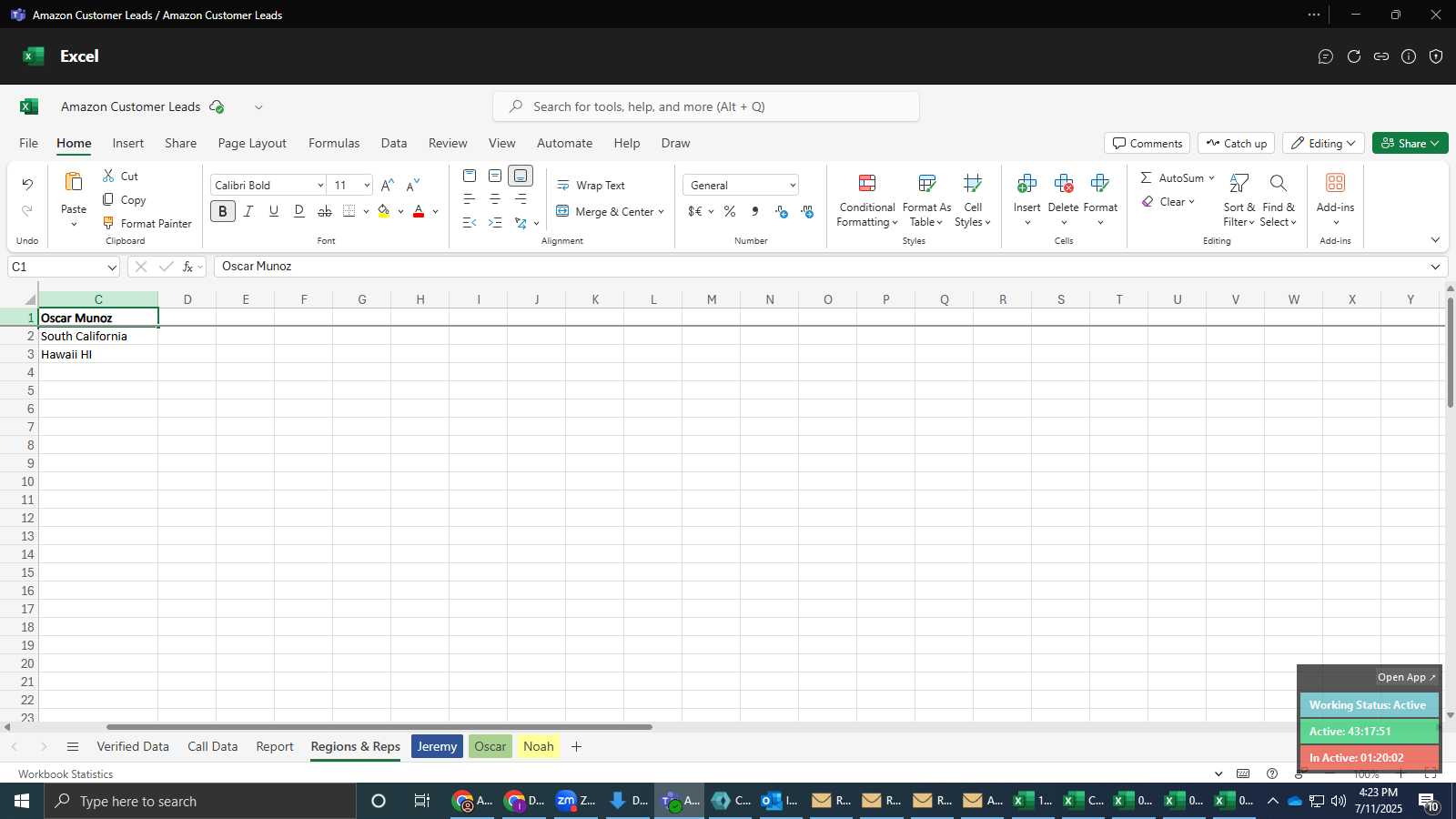Apply the red font color

tap(419, 211)
